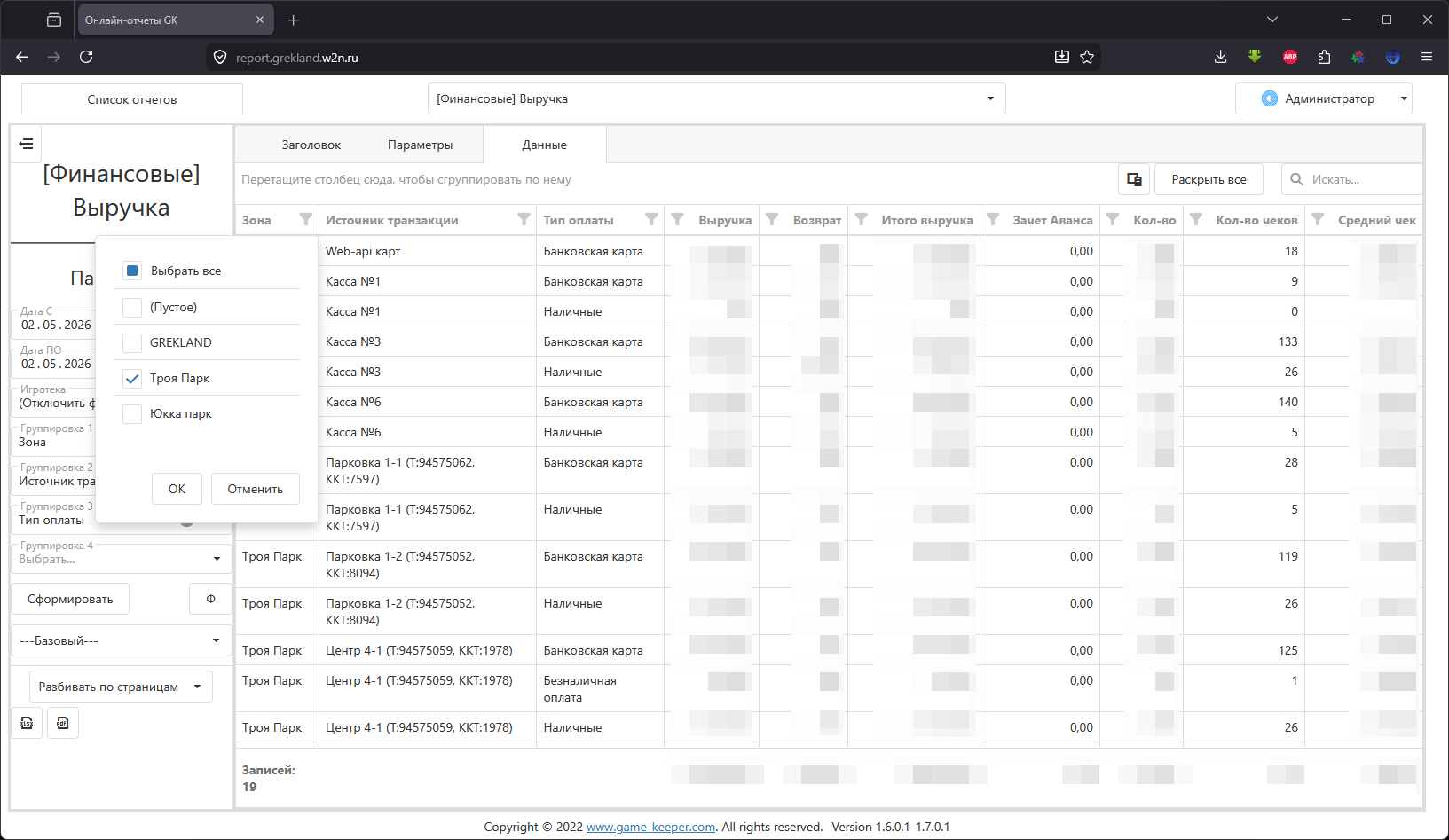The height and width of the screenshot is (840, 1449).
Task: Sort by the Кол-во чеков column header
Action: (1256, 220)
